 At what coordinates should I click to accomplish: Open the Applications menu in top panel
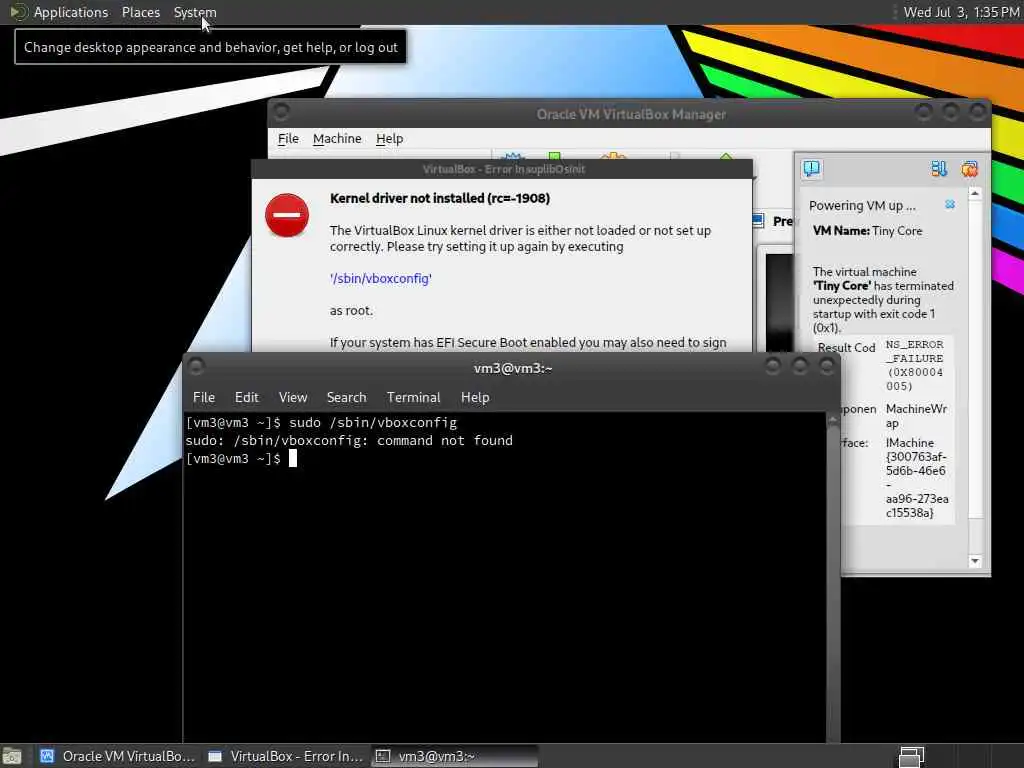[71, 12]
